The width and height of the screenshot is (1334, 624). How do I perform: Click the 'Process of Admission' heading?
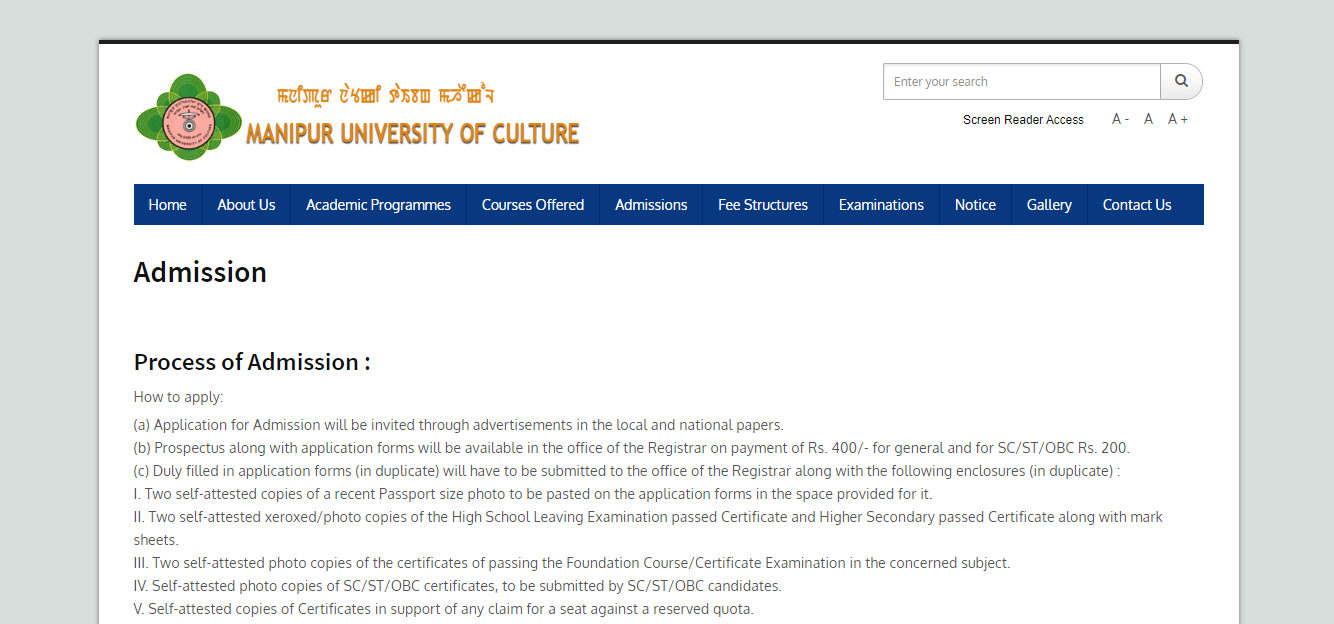[x=252, y=362]
